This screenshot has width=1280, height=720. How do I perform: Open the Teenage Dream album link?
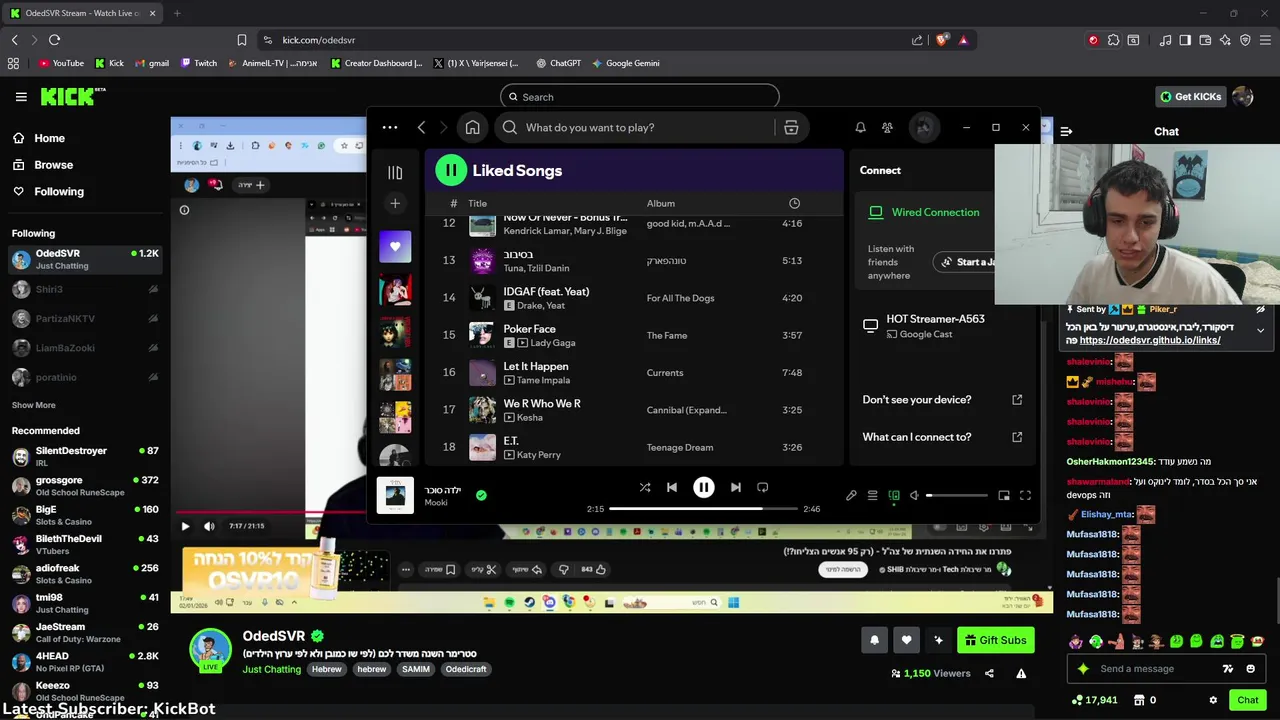pyautogui.click(x=680, y=447)
